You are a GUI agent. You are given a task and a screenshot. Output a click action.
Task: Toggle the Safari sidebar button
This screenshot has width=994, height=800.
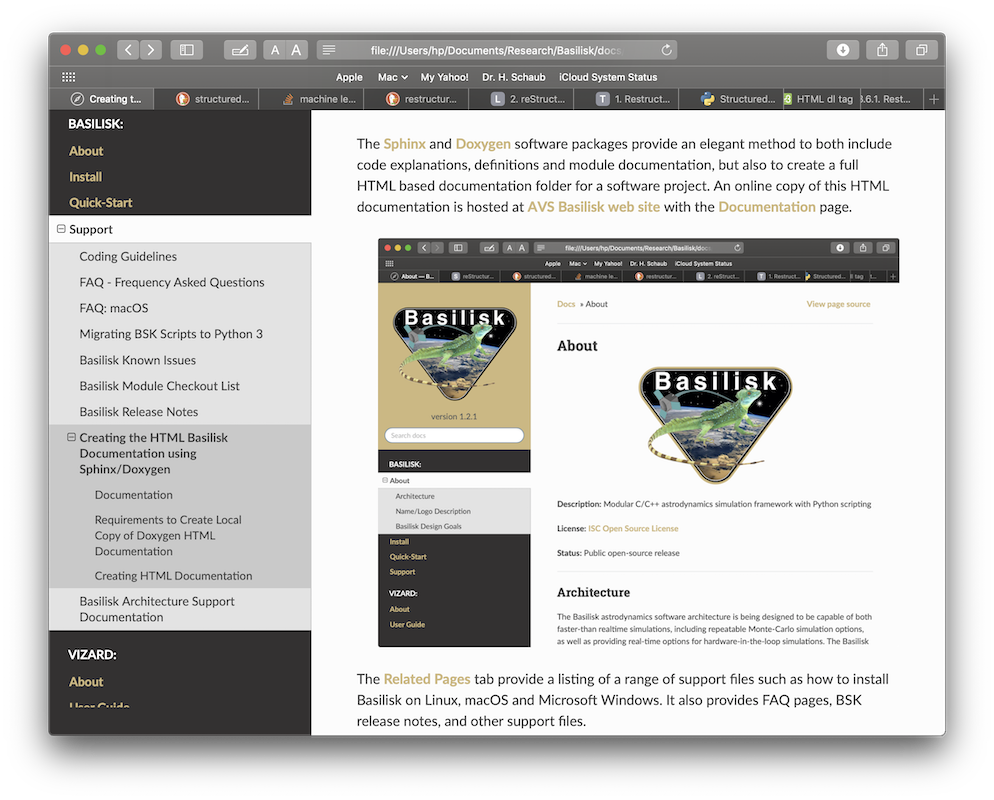[187, 50]
